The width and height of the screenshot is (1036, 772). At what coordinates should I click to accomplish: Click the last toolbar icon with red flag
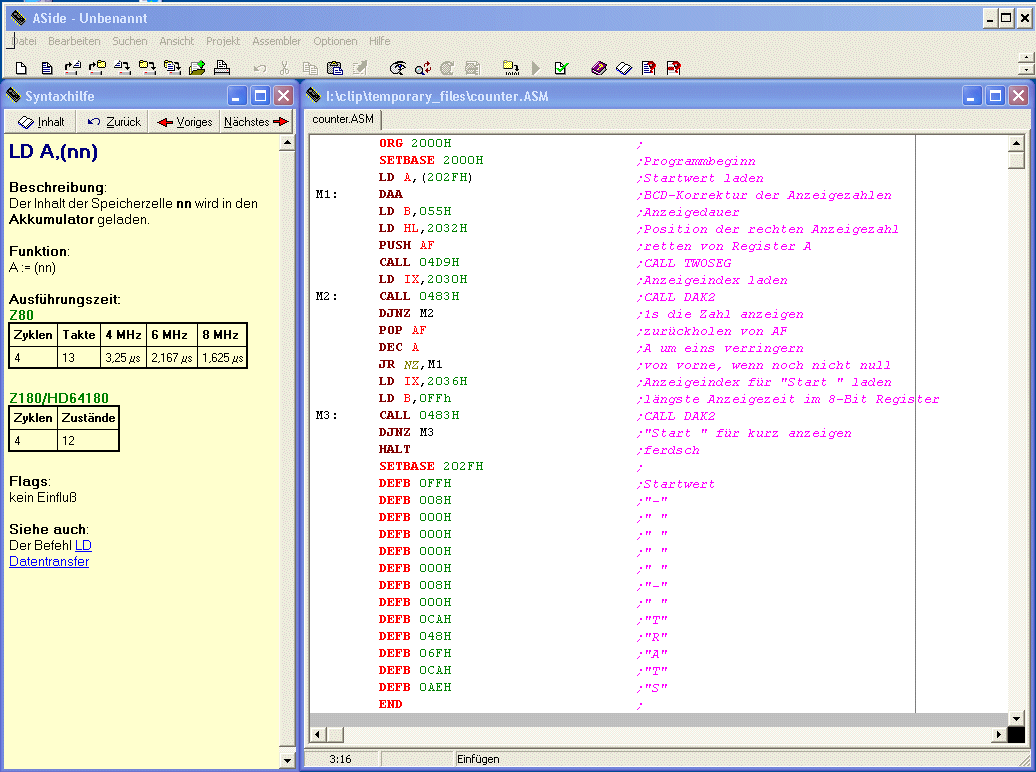pos(674,67)
